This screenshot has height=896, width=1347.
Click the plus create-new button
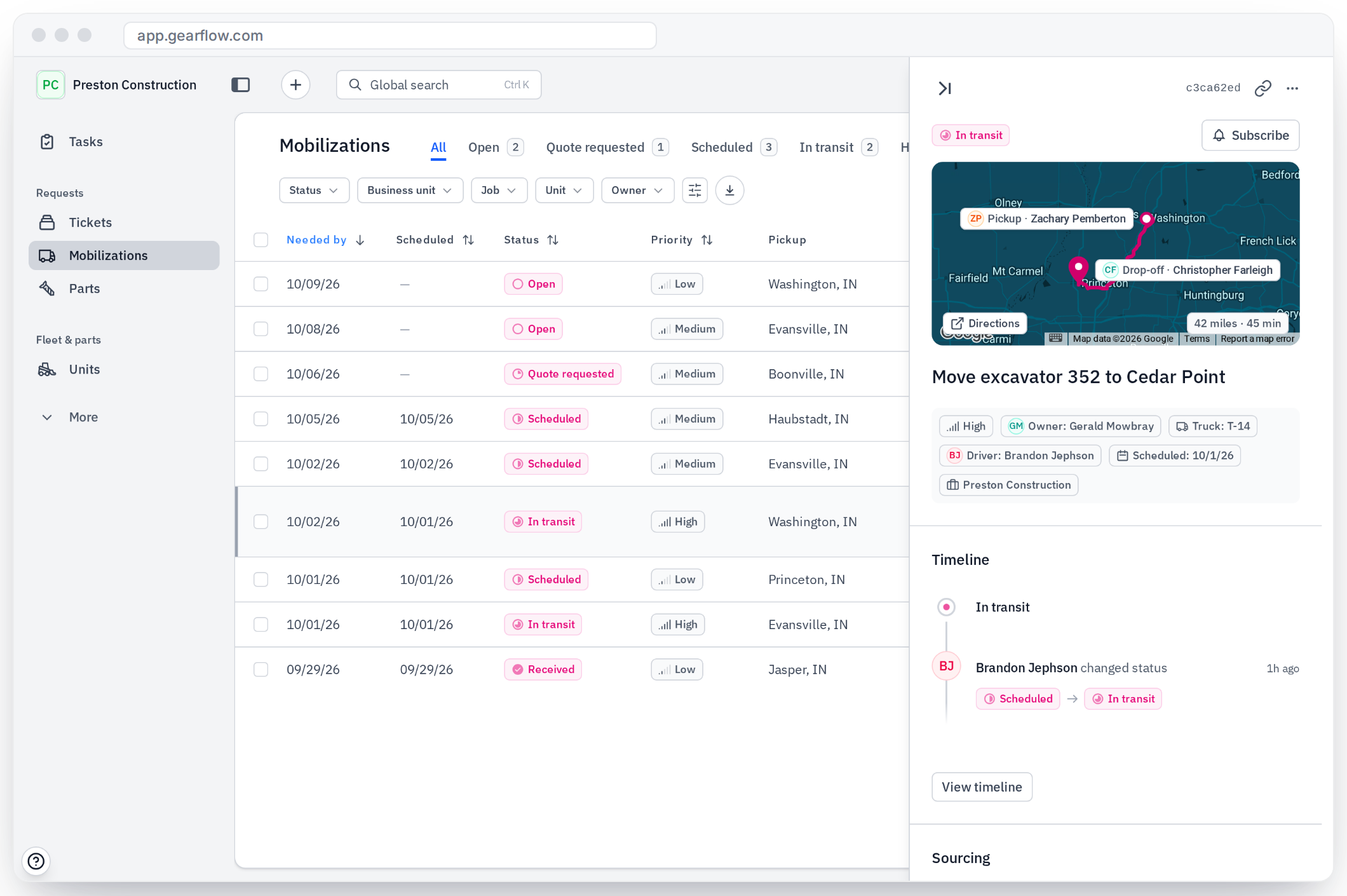(x=295, y=85)
